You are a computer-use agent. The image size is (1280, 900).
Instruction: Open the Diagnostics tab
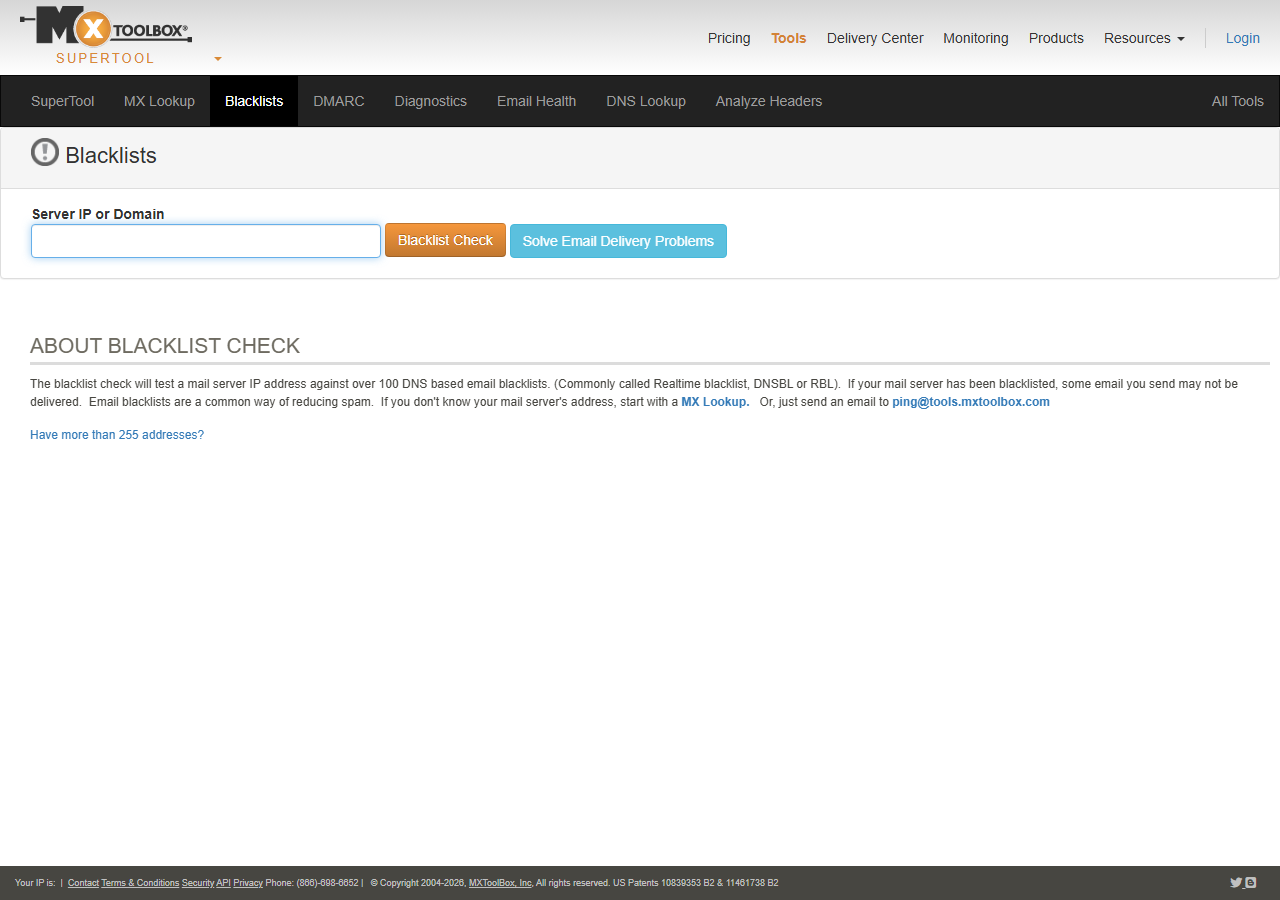[x=431, y=101]
